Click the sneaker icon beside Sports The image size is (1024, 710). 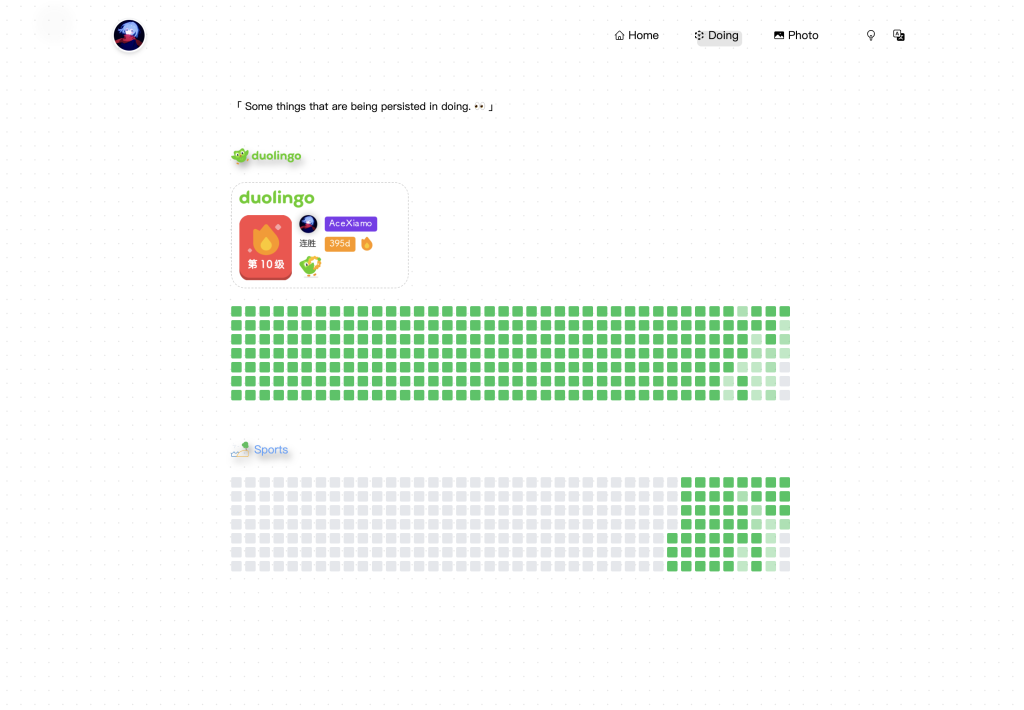[x=240, y=450]
